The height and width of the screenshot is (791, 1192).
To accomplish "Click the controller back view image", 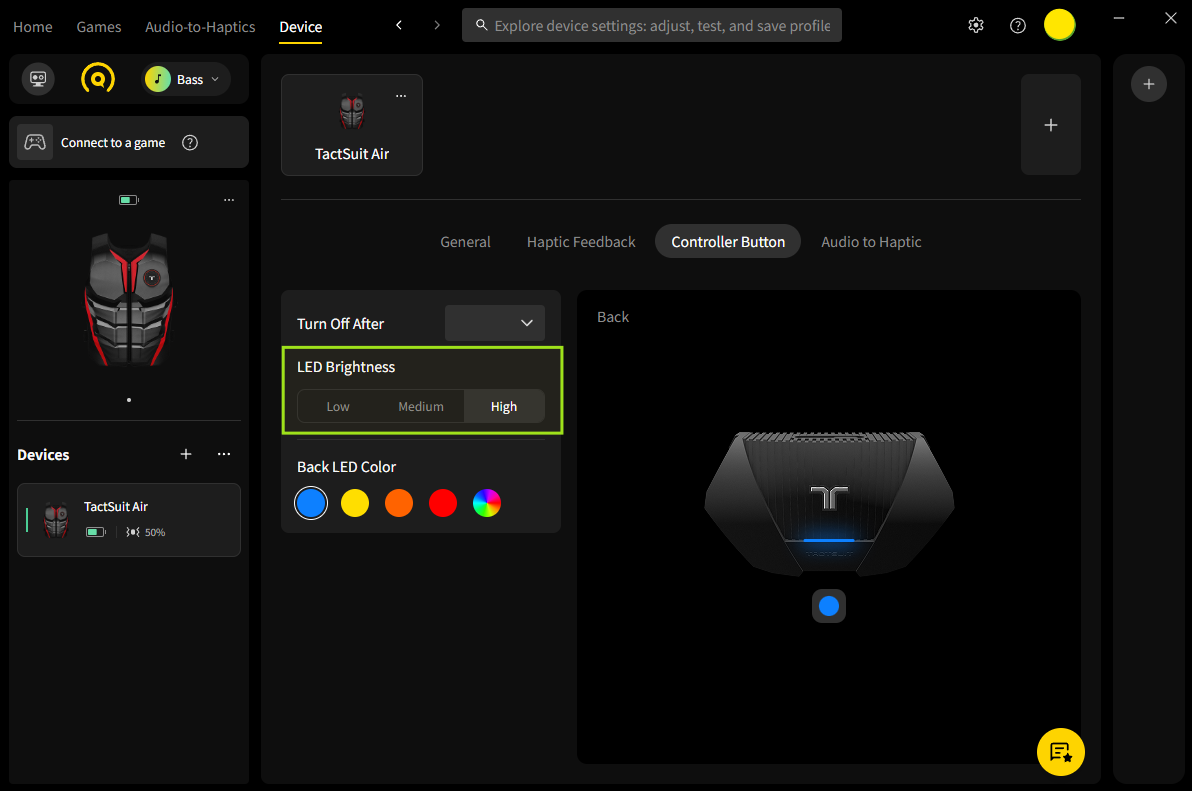I will coord(829,503).
